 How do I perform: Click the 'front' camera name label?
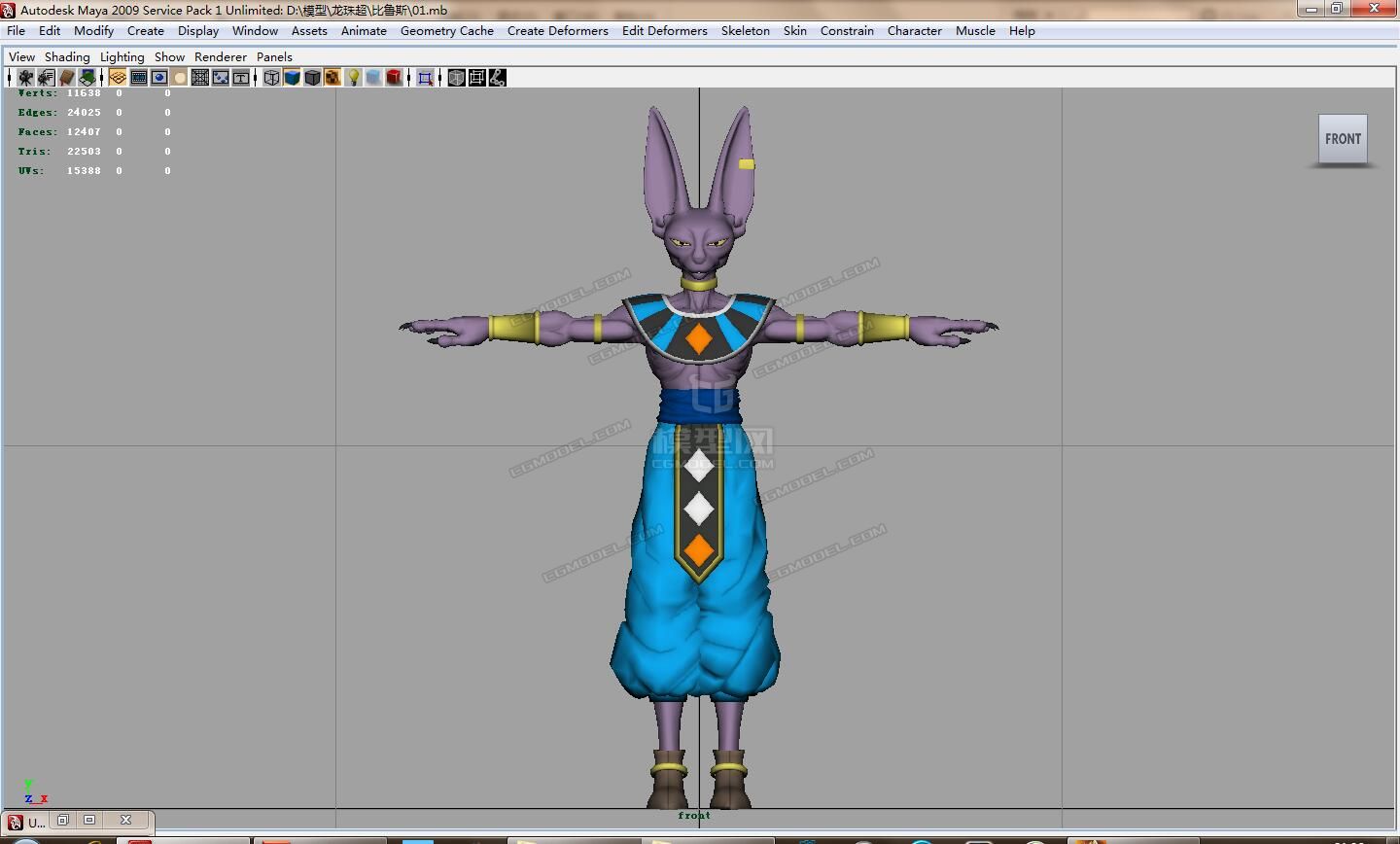(694, 816)
